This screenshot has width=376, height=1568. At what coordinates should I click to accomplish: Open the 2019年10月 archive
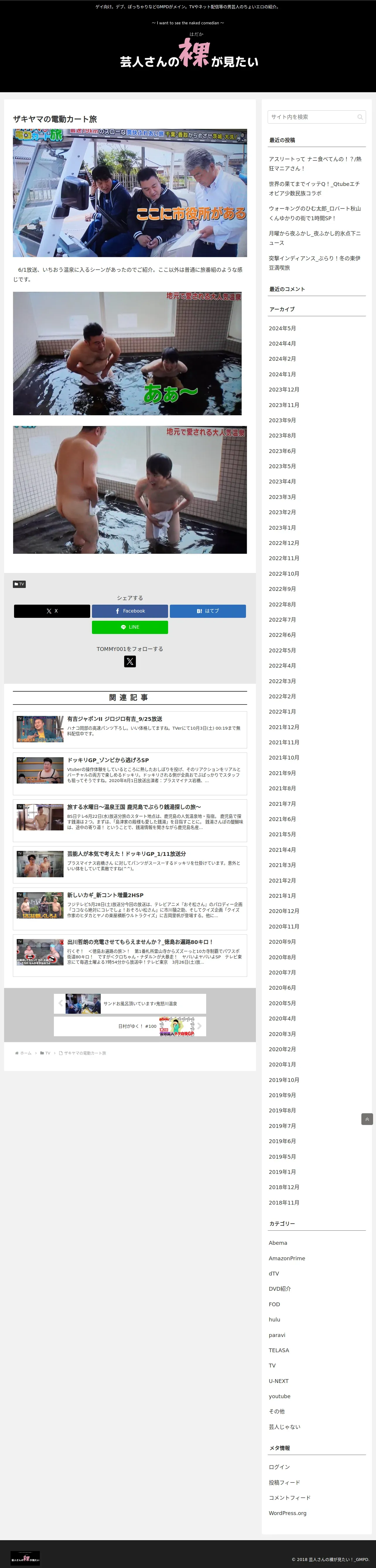tap(284, 1080)
